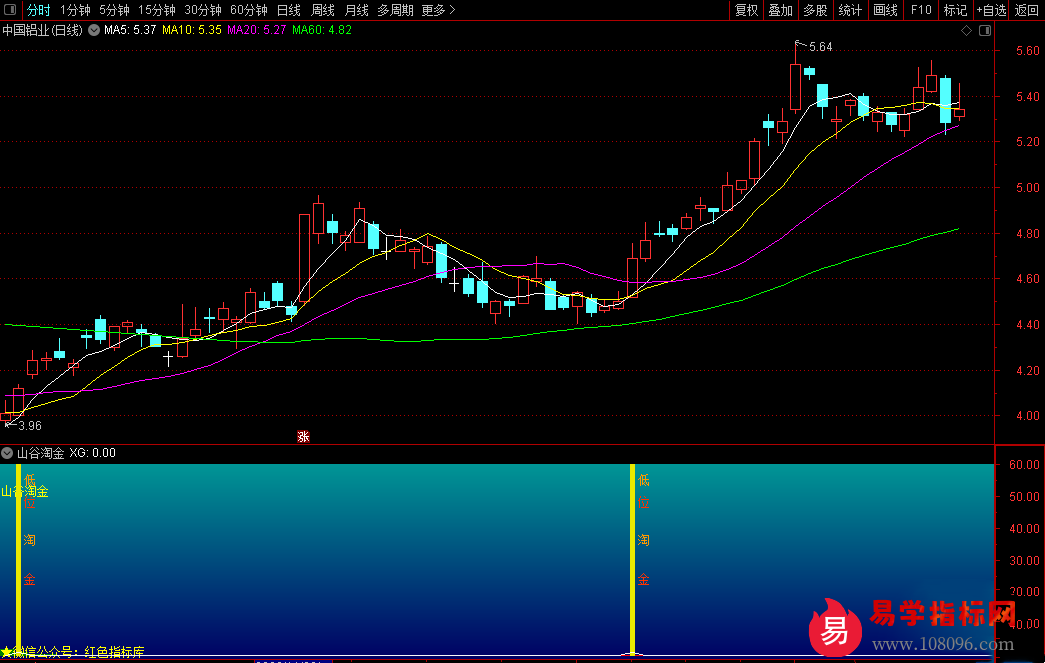Click the yellow signal bar at panel's left edge

(19, 560)
